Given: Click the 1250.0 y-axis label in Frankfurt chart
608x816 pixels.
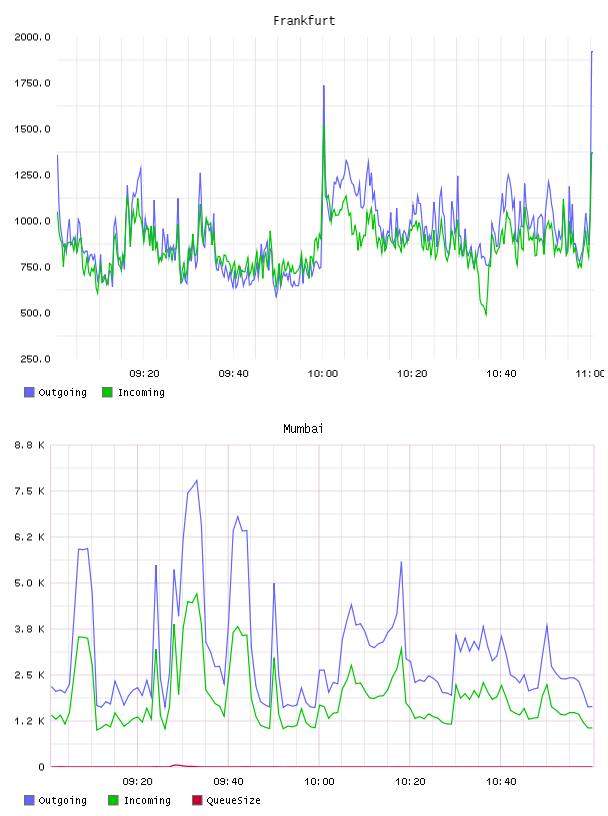Looking at the screenshot, I should [32, 175].
